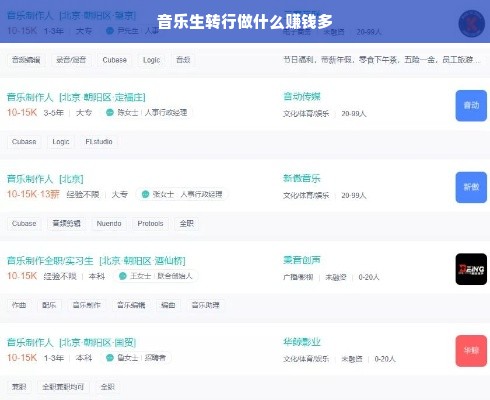Click the black BEING company logo

click(x=471, y=269)
